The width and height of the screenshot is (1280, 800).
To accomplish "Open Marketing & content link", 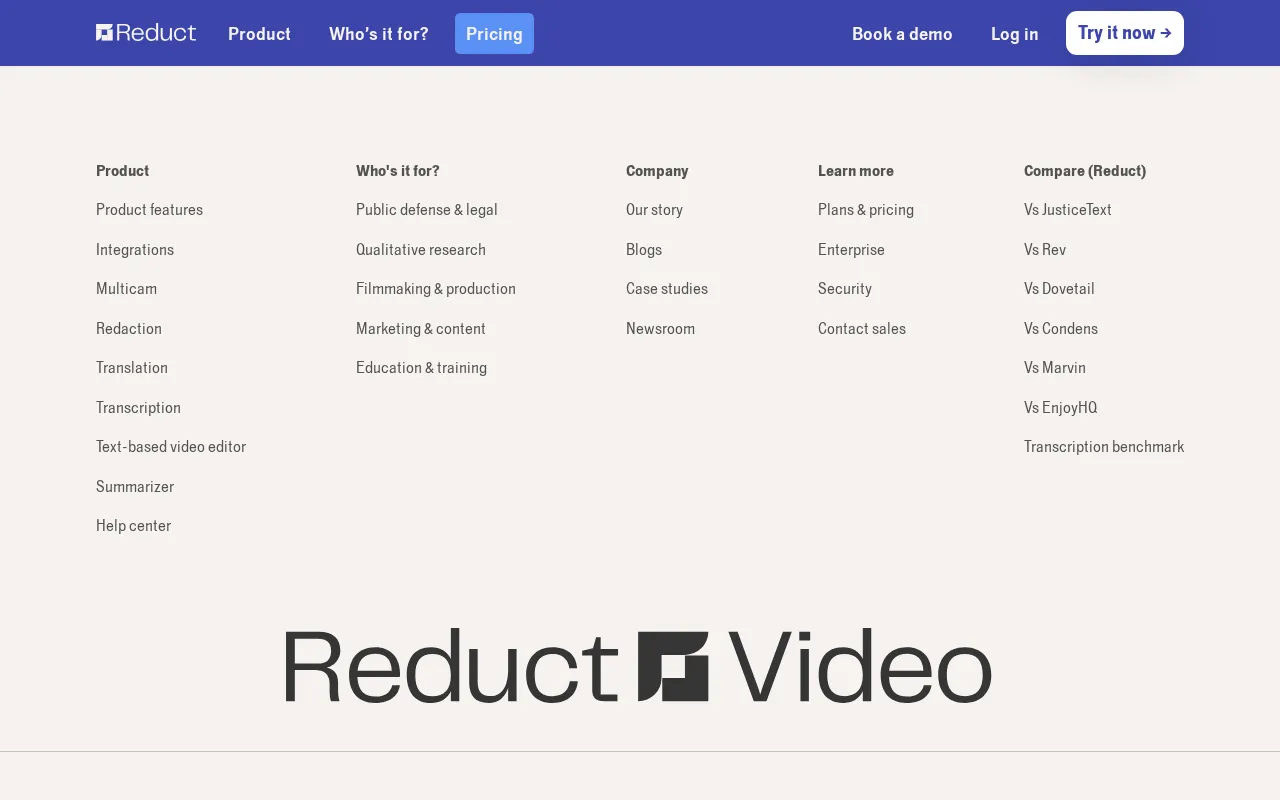I will (x=421, y=329).
